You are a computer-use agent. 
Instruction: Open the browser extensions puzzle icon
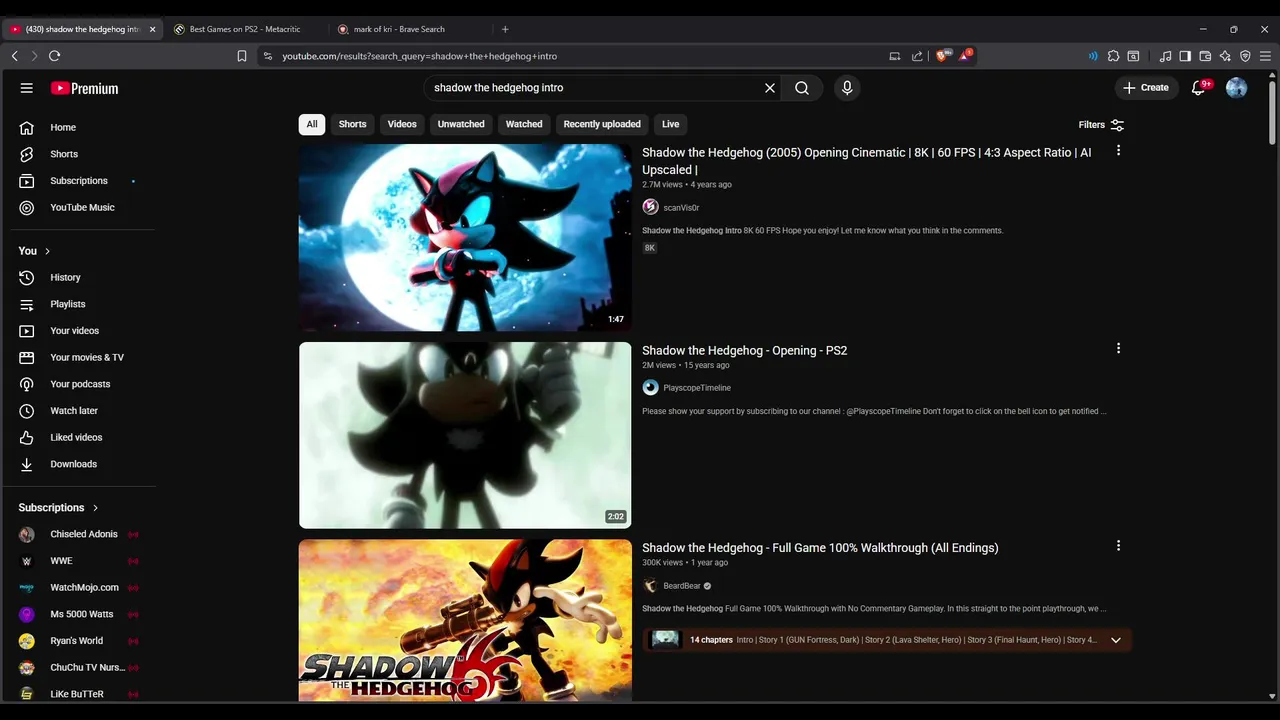coord(1113,56)
